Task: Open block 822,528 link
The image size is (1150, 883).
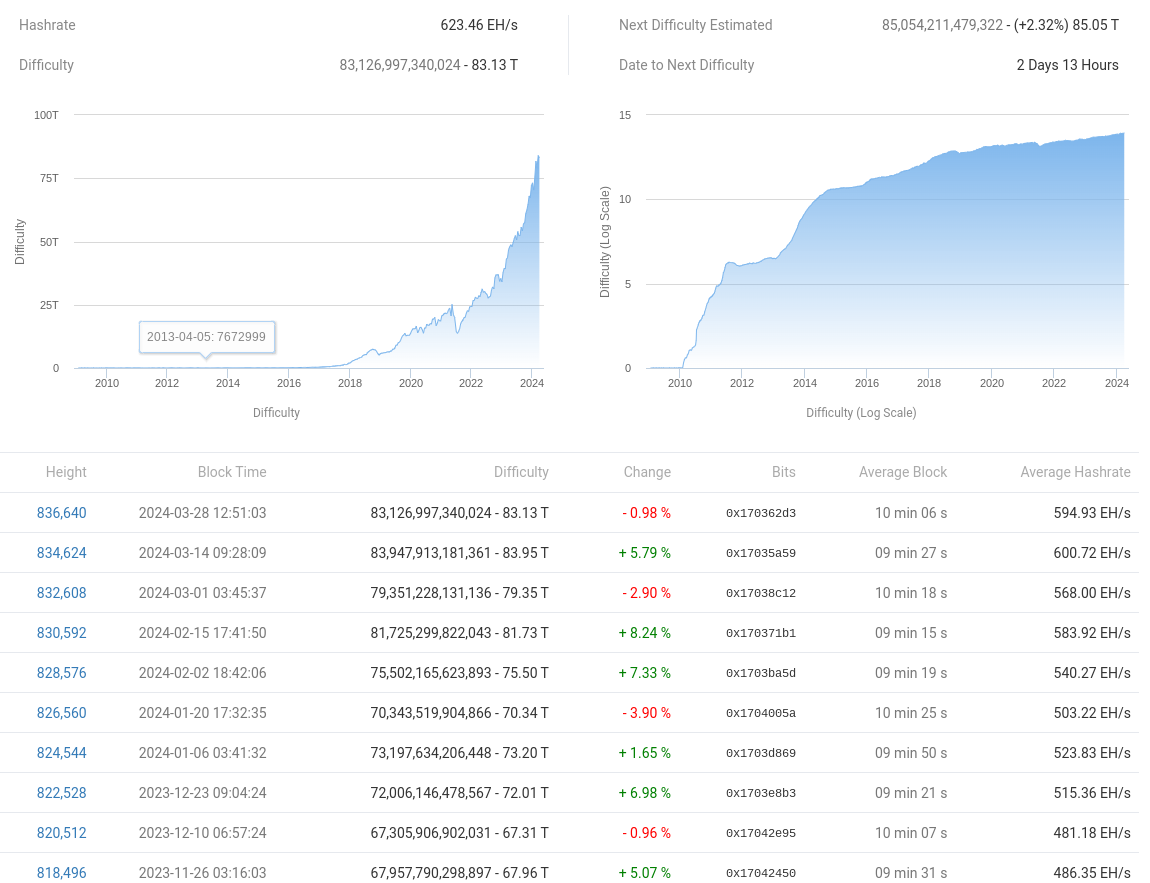Action: (x=62, y=793)
